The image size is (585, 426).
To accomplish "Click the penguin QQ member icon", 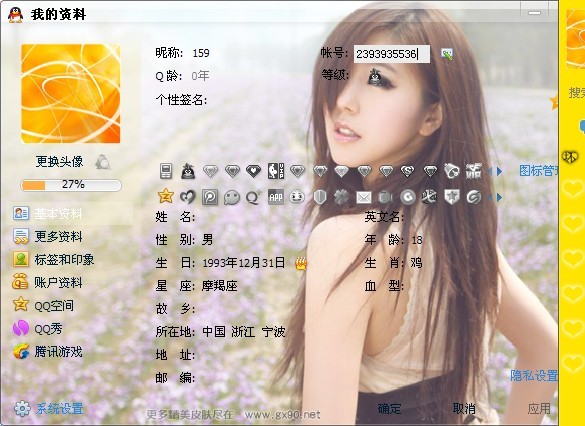I will pyautogui.click(x=188, y=171).
